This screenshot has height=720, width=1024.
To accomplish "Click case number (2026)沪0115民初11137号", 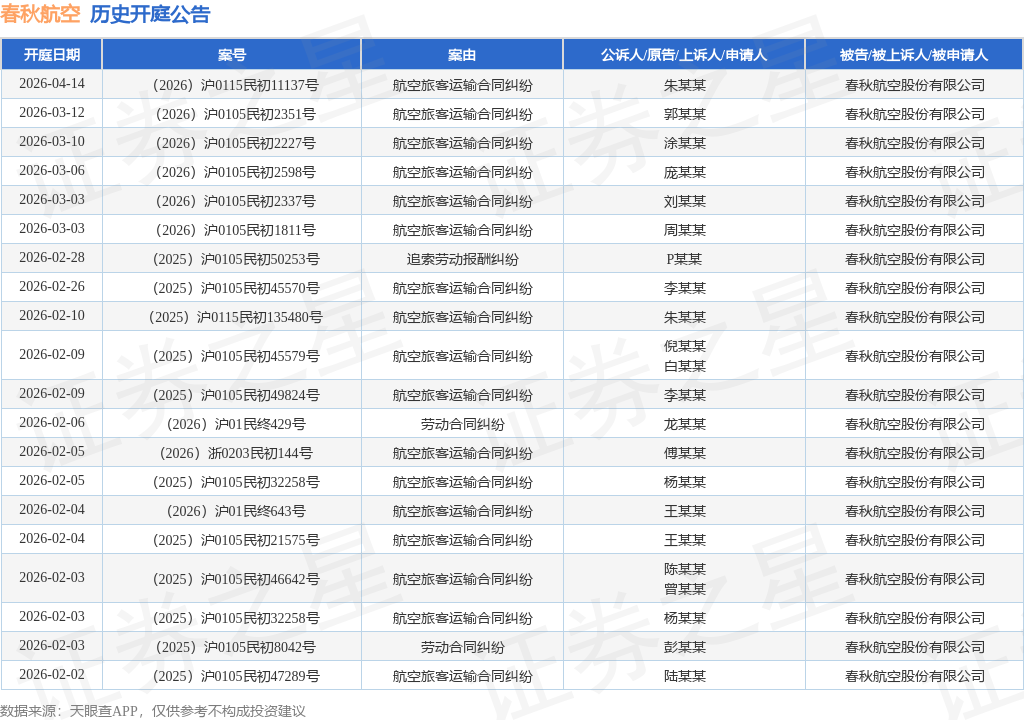I will tap(235, 85).
